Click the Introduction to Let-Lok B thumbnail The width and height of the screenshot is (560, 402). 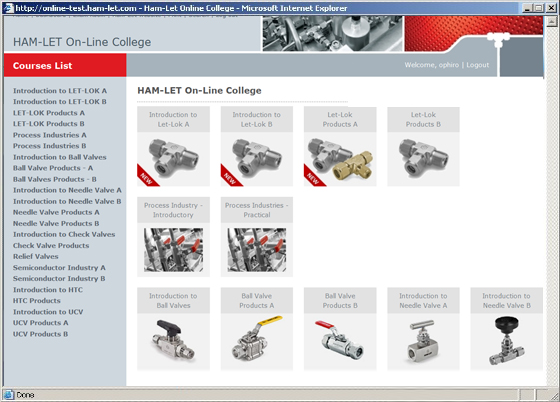click(x=257, y=160)
